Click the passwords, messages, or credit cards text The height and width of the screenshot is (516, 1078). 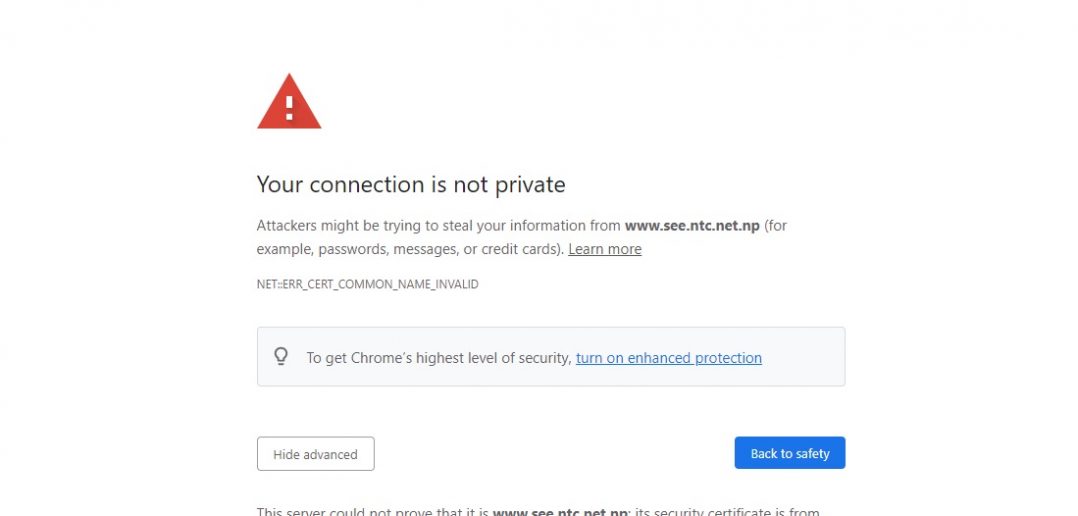440,249
